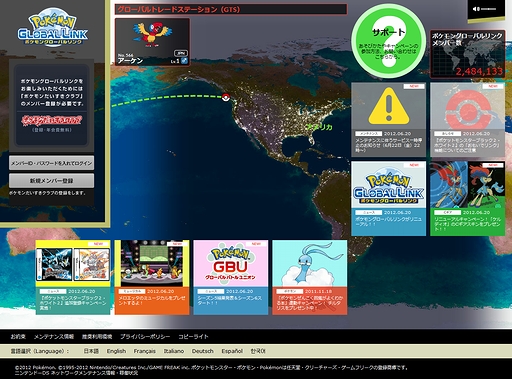
Task: Open お約束 in the footer menu
Action: [18, 337]
